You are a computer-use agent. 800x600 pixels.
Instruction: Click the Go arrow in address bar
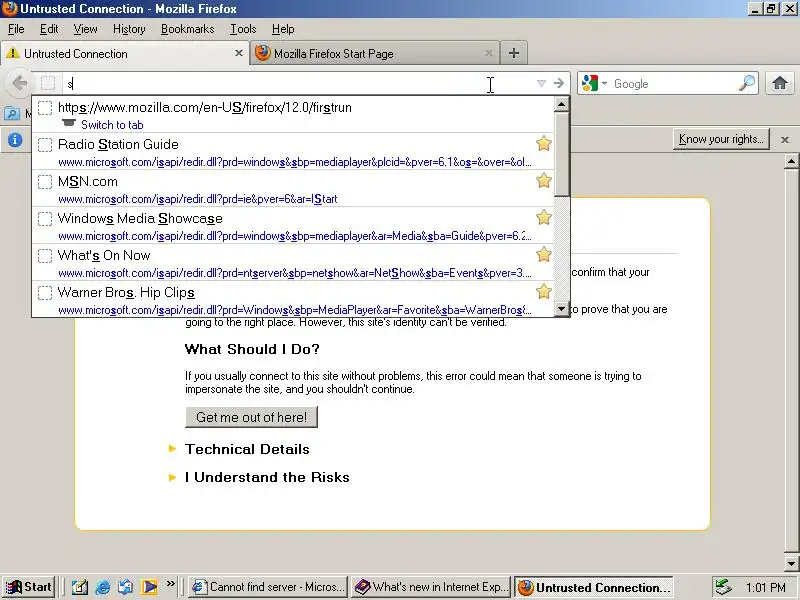click(559, 83)
